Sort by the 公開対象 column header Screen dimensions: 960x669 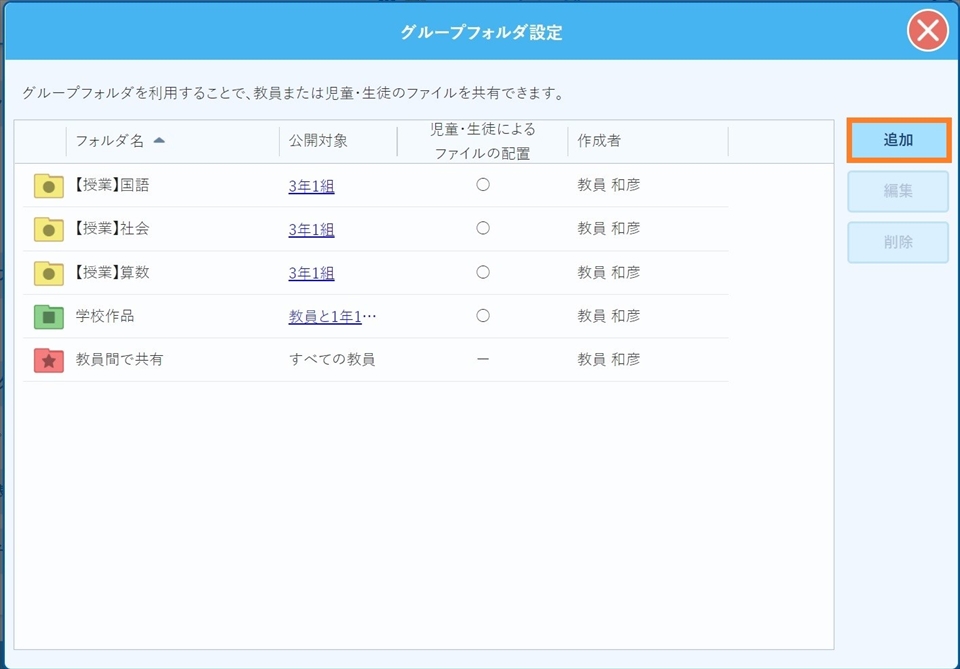[318, 141]
